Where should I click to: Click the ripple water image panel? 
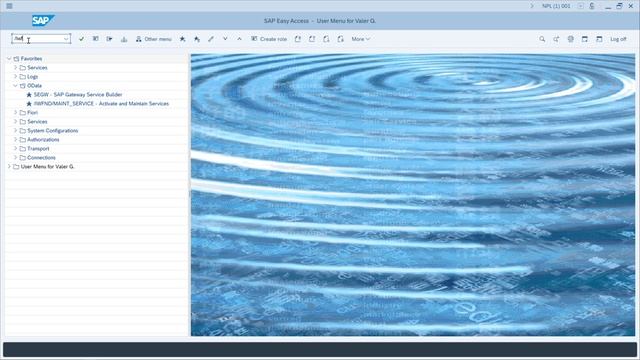pyautogui.click(x=413, y=195)
